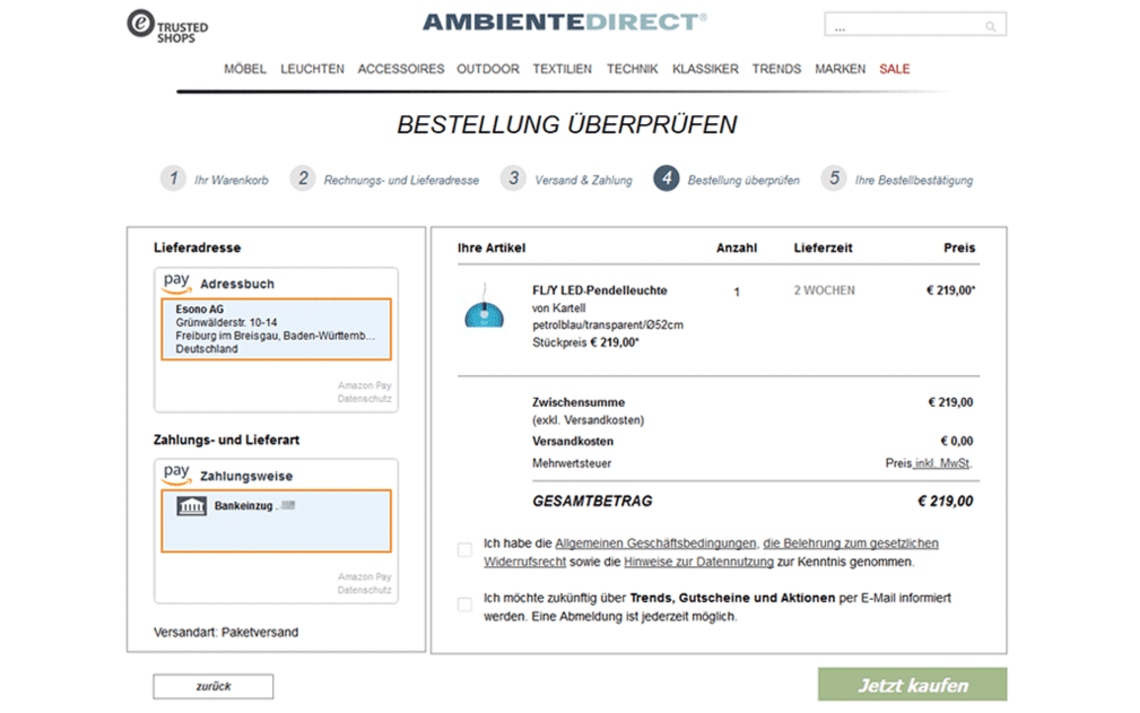Click the GESAMTBETRAG label
1140x713 pixels.
tap(593, 501)
